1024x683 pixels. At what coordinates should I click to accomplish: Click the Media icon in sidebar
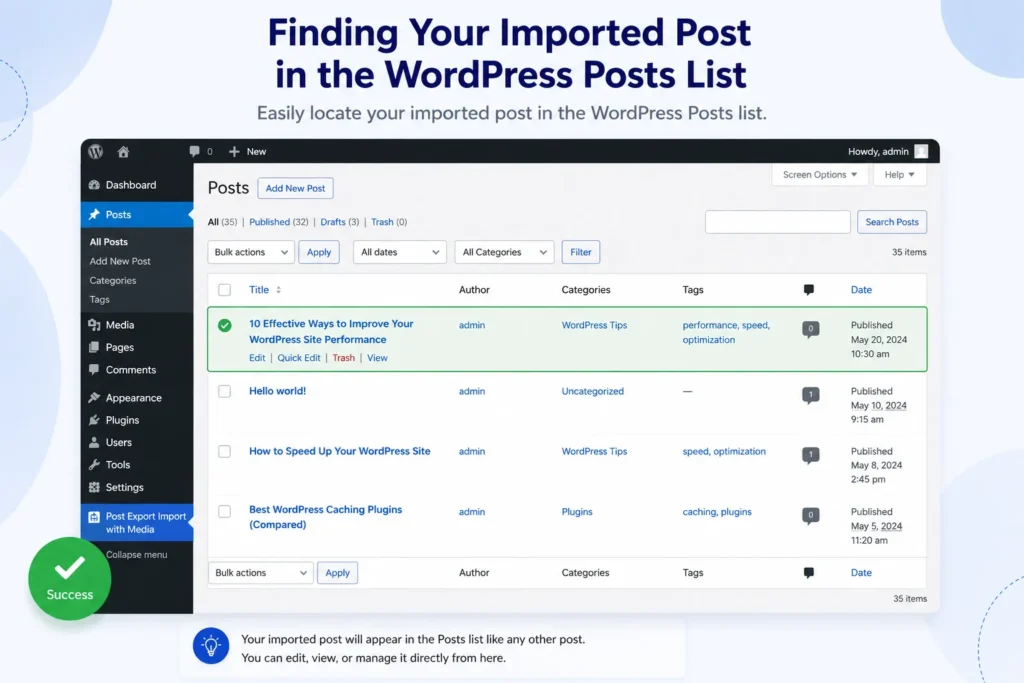(94, 325)
